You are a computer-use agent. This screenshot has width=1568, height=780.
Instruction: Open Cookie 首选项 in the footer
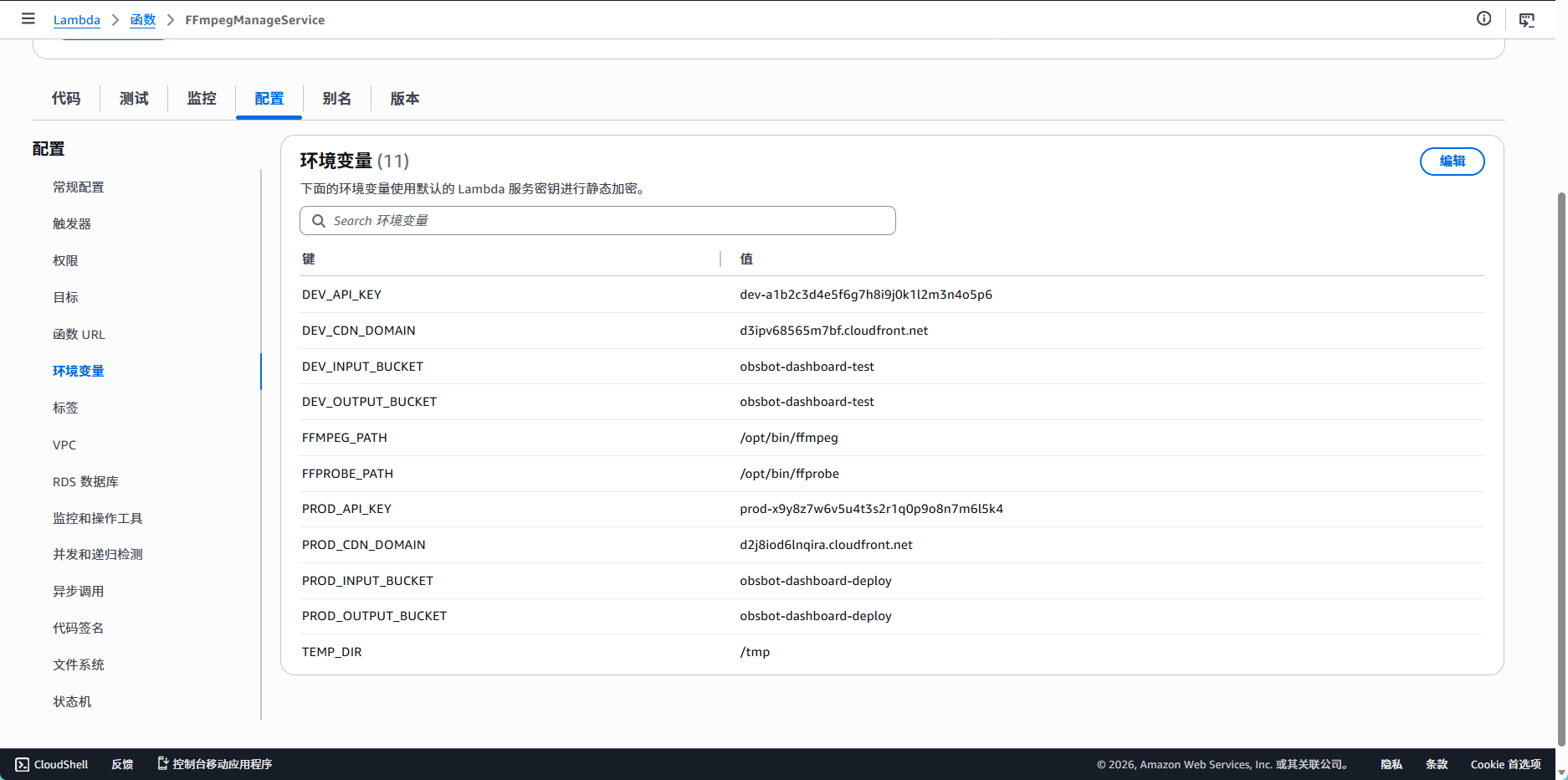(x=1505, y=764)
